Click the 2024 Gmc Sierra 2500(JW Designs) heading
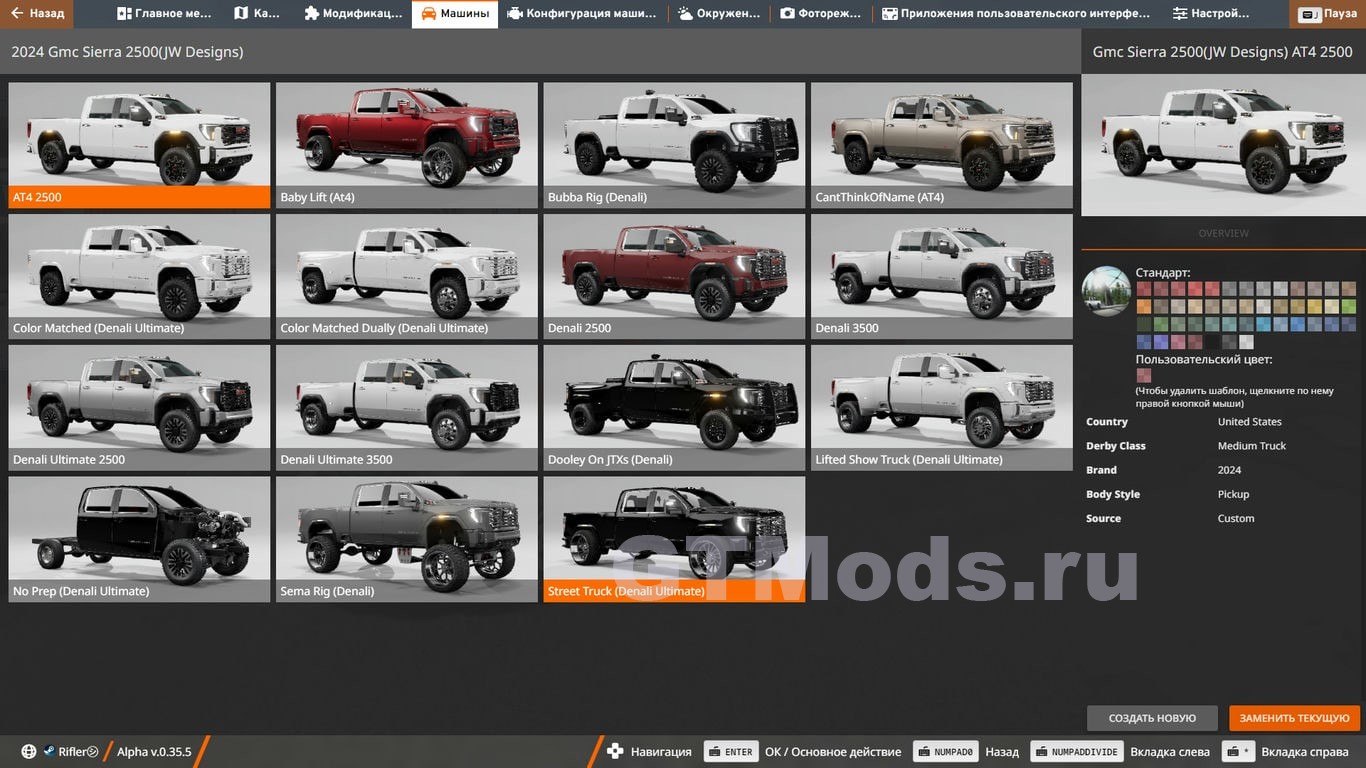1366x768 pixels. [127, 52]
